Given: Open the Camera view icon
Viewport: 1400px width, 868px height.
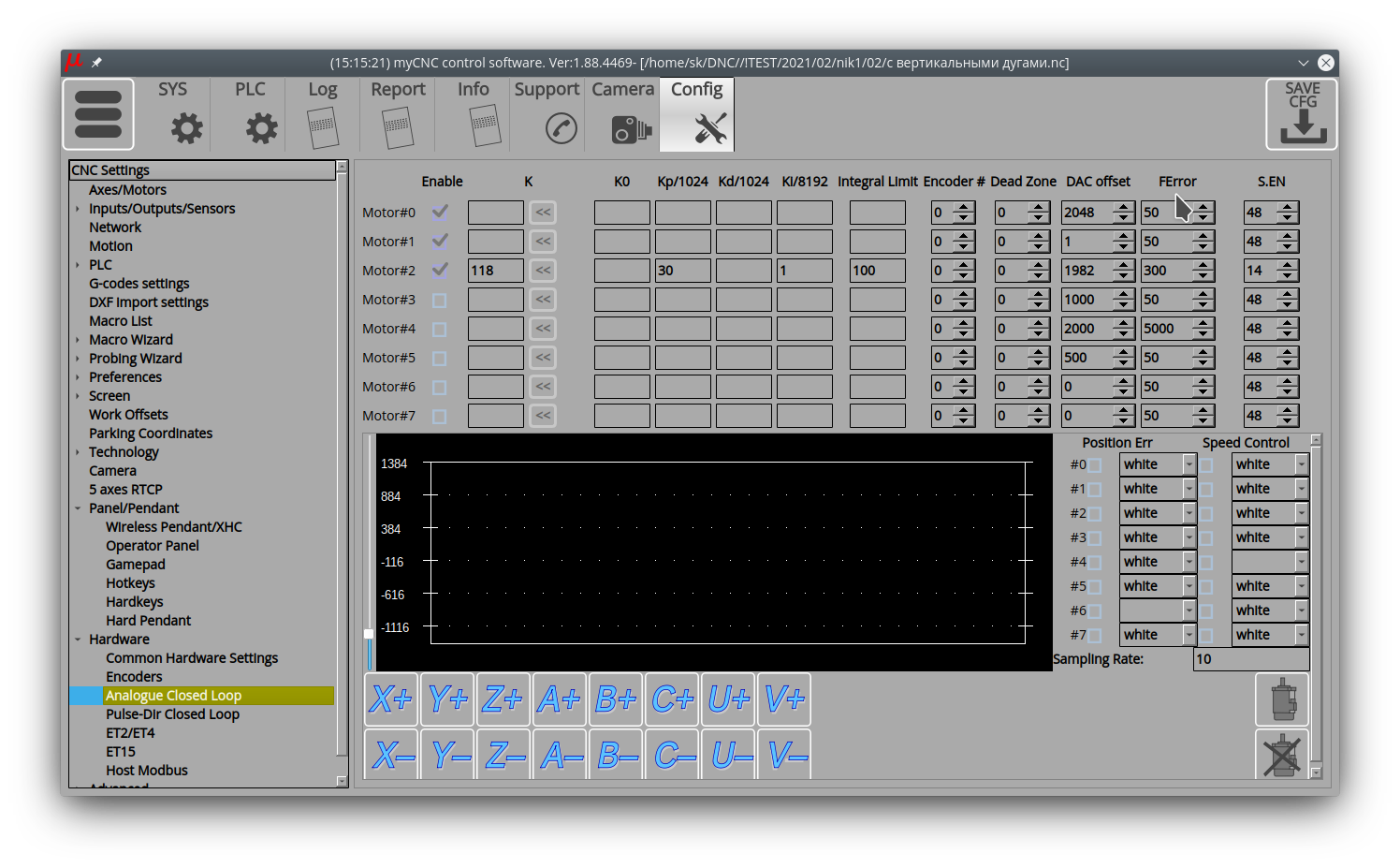Looking at the screenshot, I should pos(631,128).
